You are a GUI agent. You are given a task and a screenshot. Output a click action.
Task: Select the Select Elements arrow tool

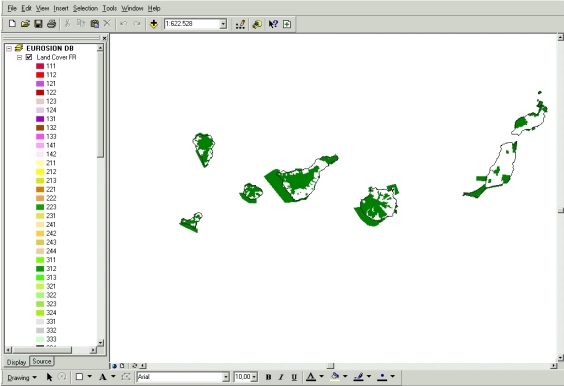(49, 377)
